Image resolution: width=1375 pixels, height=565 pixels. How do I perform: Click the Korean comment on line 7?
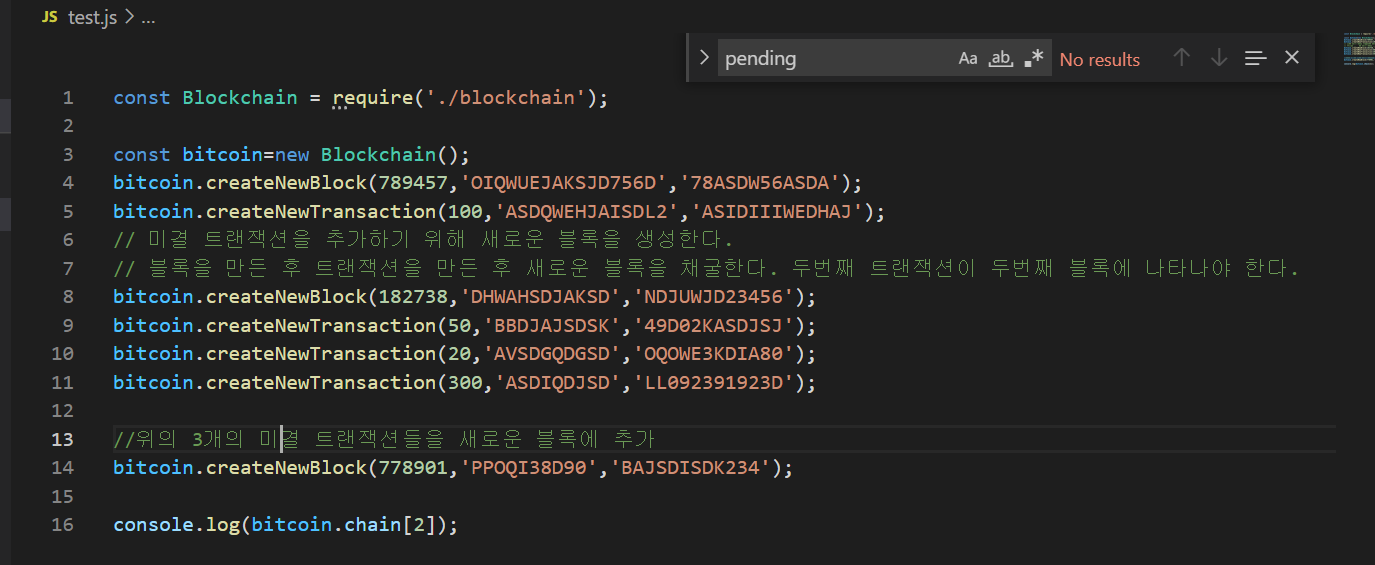(x=706, y=269)
